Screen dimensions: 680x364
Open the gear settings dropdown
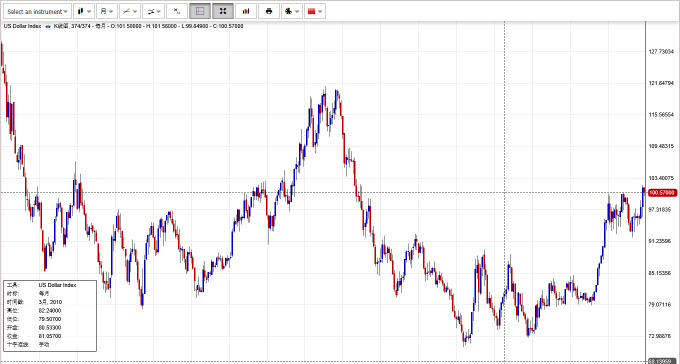coord(292,12)
